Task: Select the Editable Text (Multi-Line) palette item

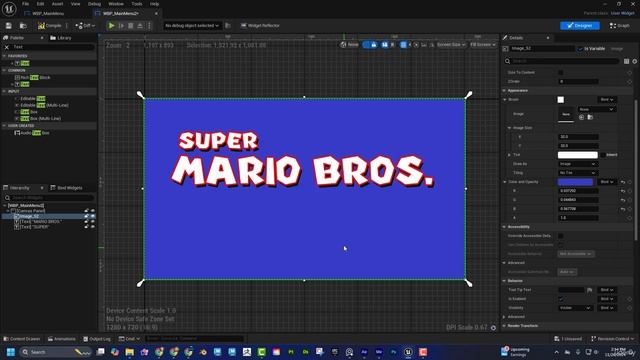Action: point(41,105)
